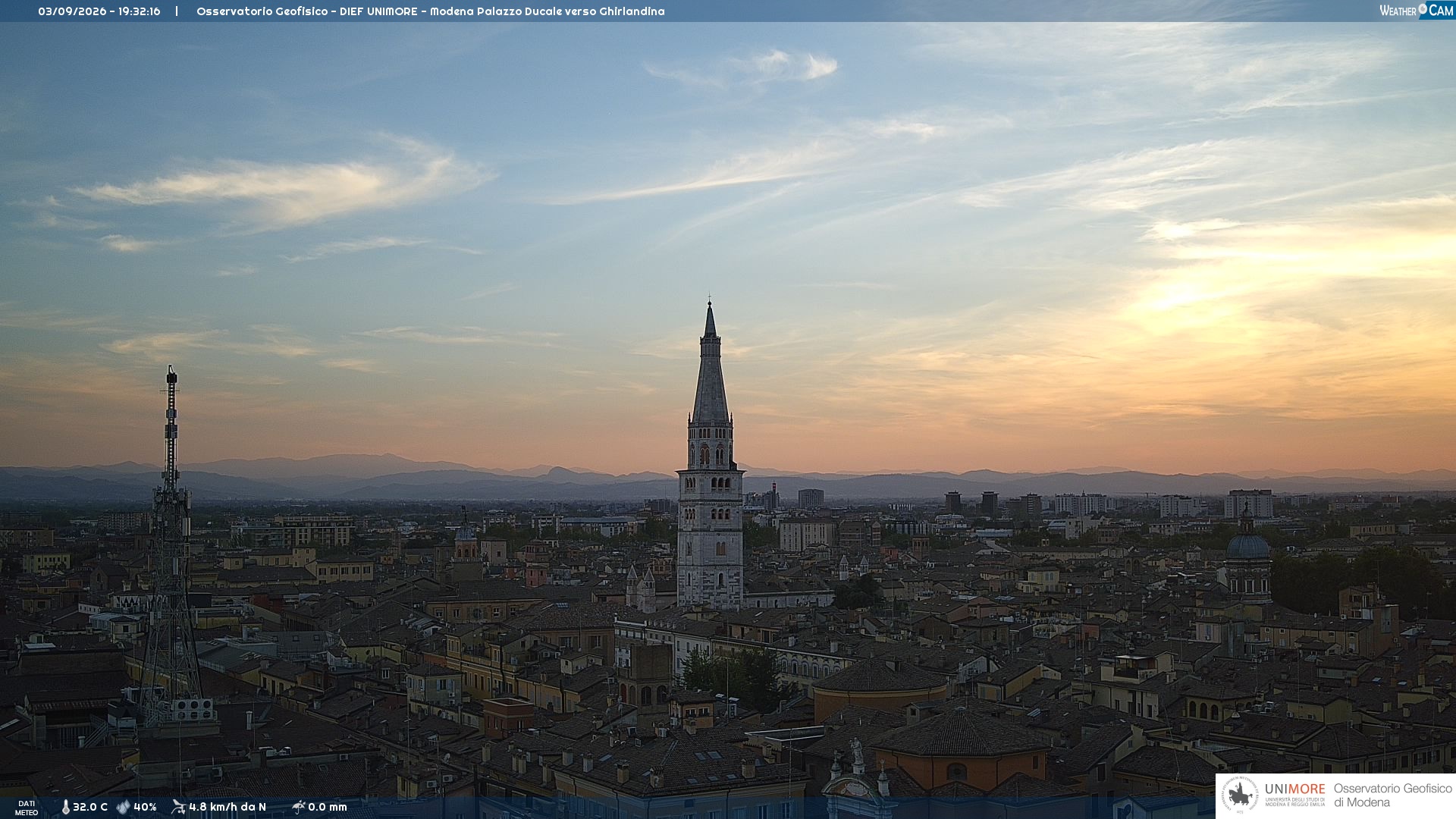Click the 32.0 C temperature reading
Screen dimensions: 1456x819
coord(90,807)
